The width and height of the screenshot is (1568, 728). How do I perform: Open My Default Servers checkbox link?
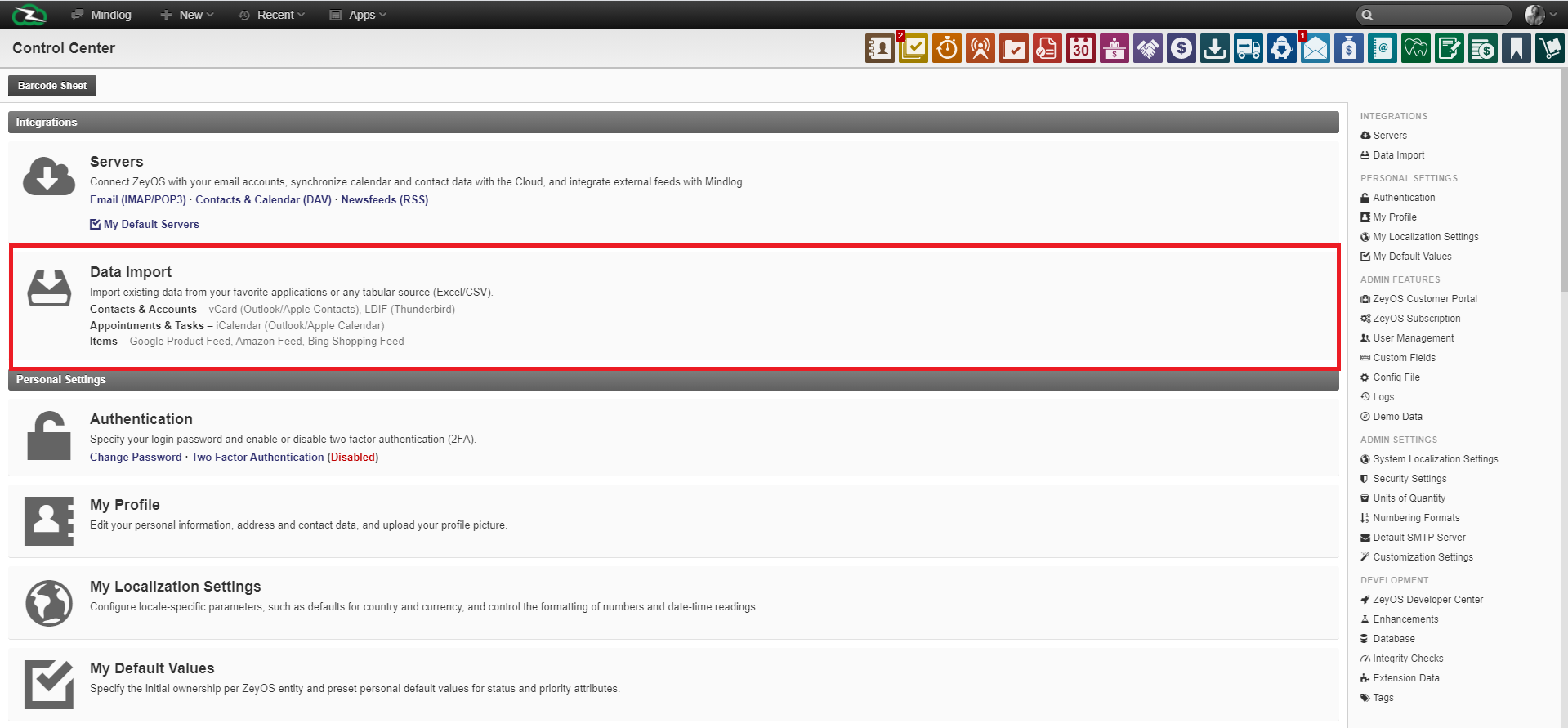point(150,225)
